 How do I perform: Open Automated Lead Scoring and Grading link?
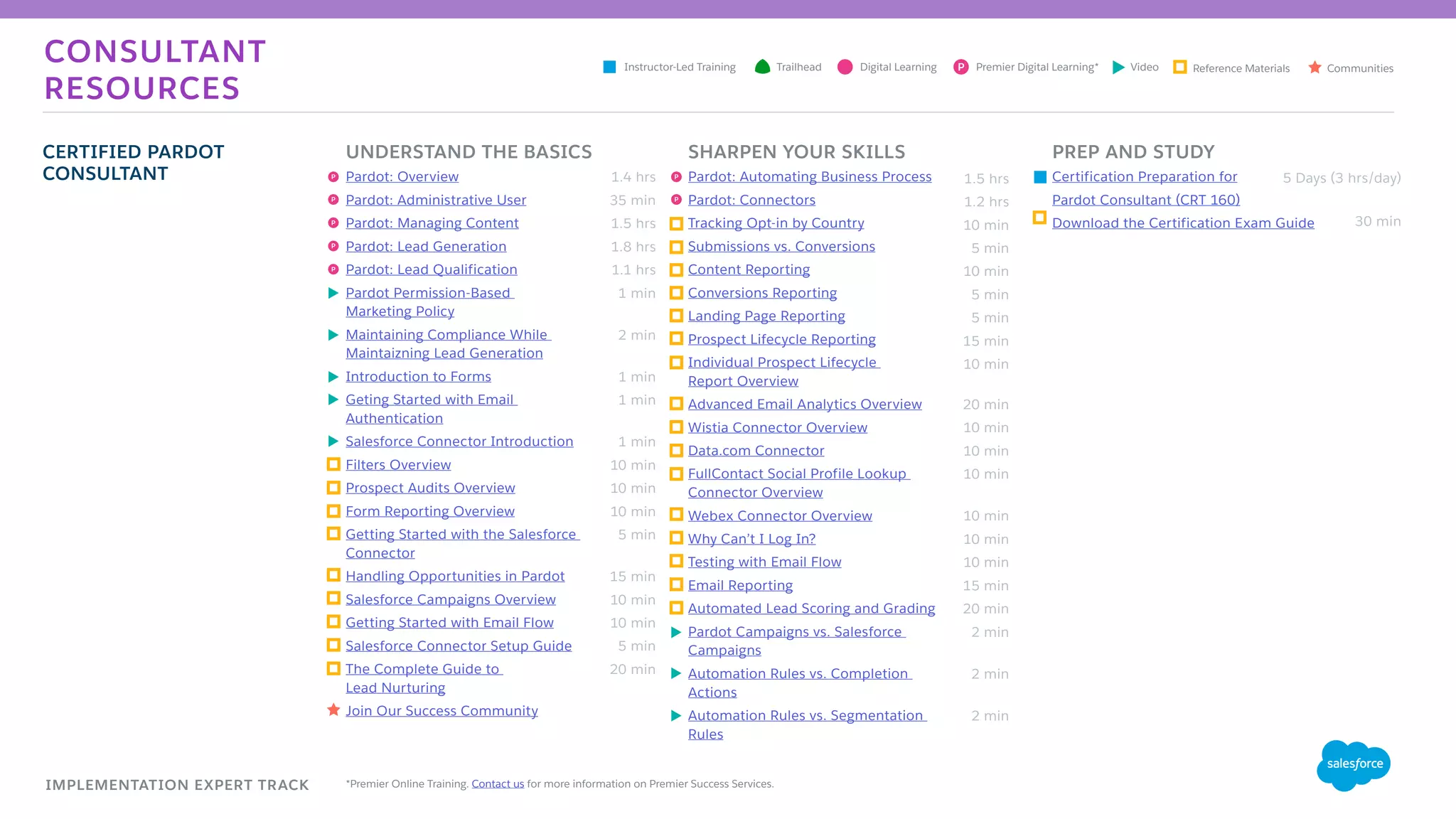point(811,609)
